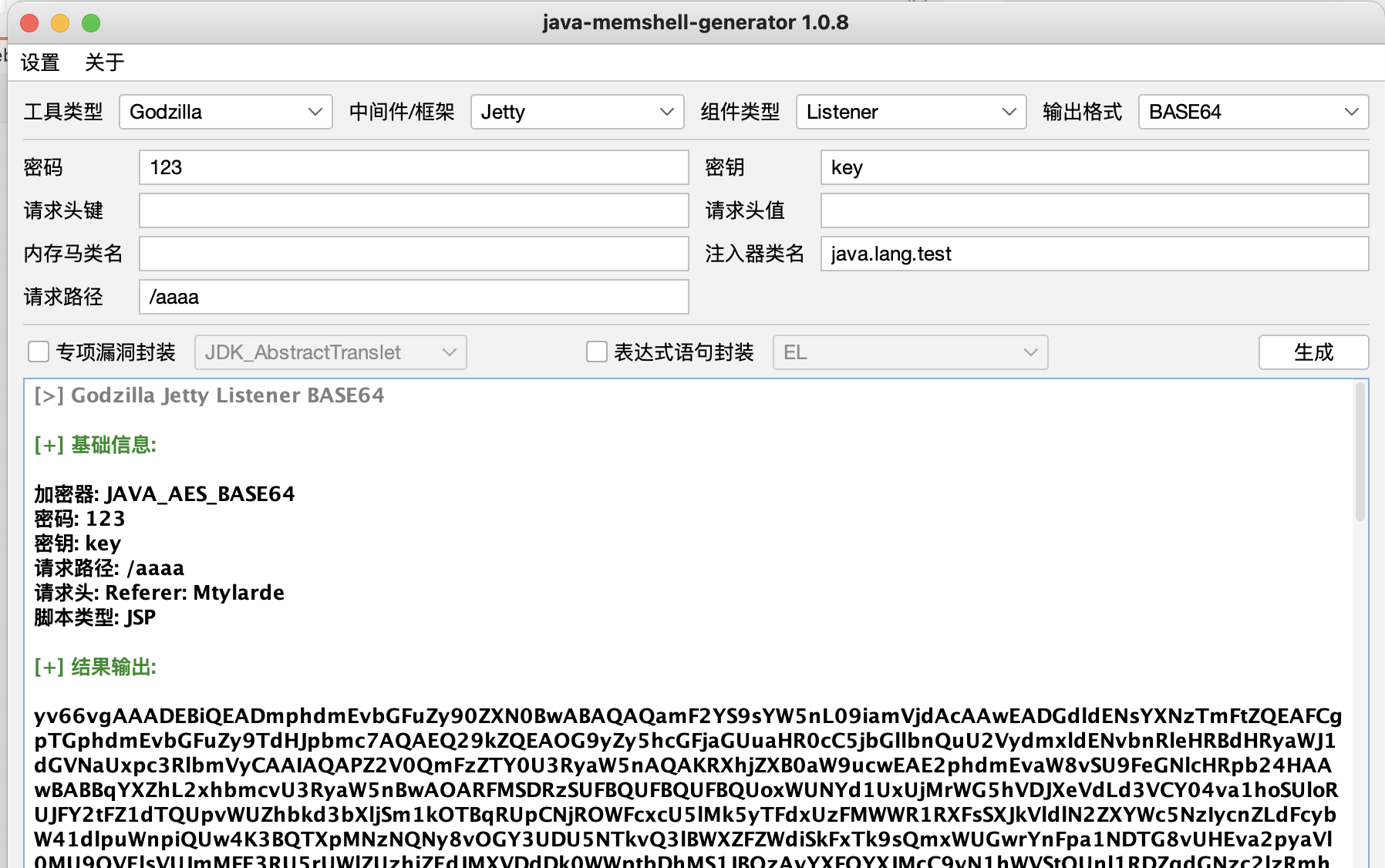This screenshot has height=868, width=1385.
Task: Enable the 专项漏洞封装 checkbox
Action: click(x=39, y=352)
